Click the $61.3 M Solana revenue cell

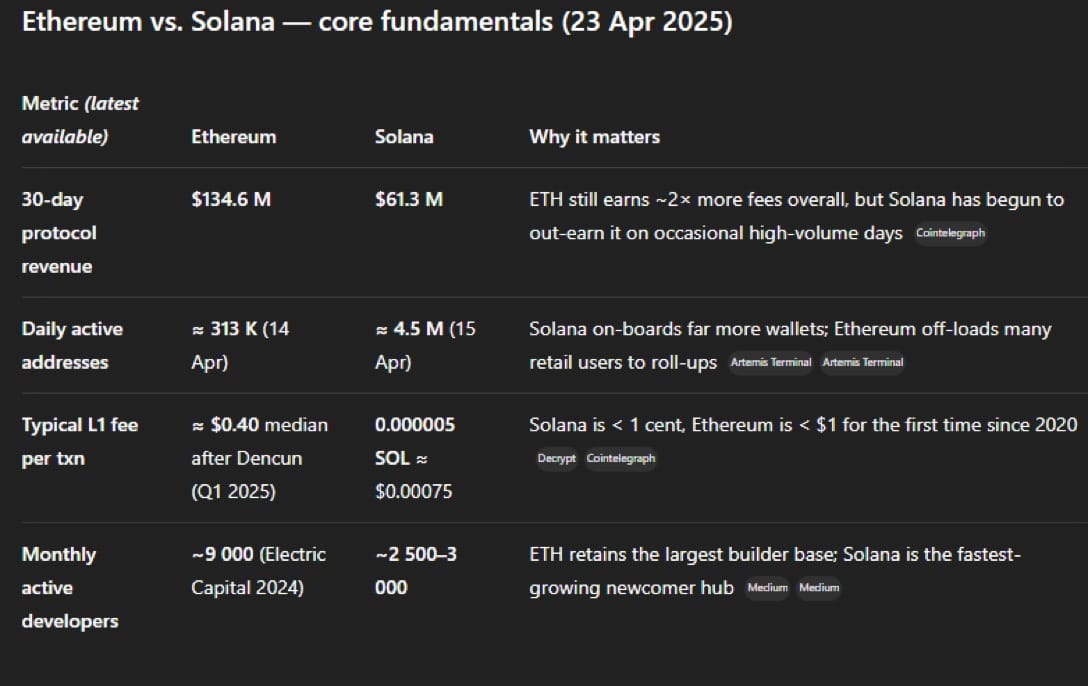(409, 200)
